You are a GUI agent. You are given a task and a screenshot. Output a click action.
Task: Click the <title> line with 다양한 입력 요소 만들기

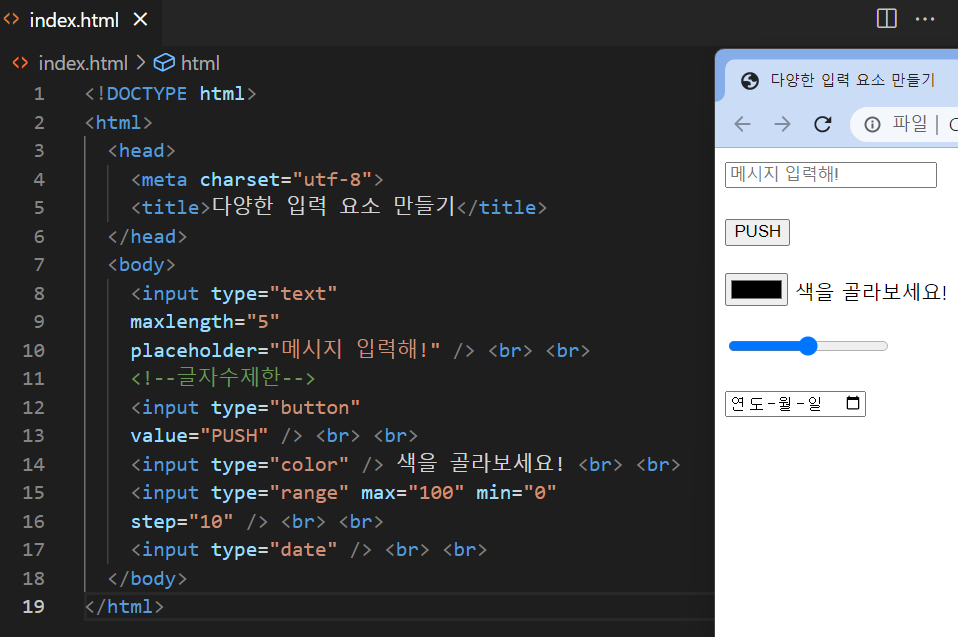[338, 207]
